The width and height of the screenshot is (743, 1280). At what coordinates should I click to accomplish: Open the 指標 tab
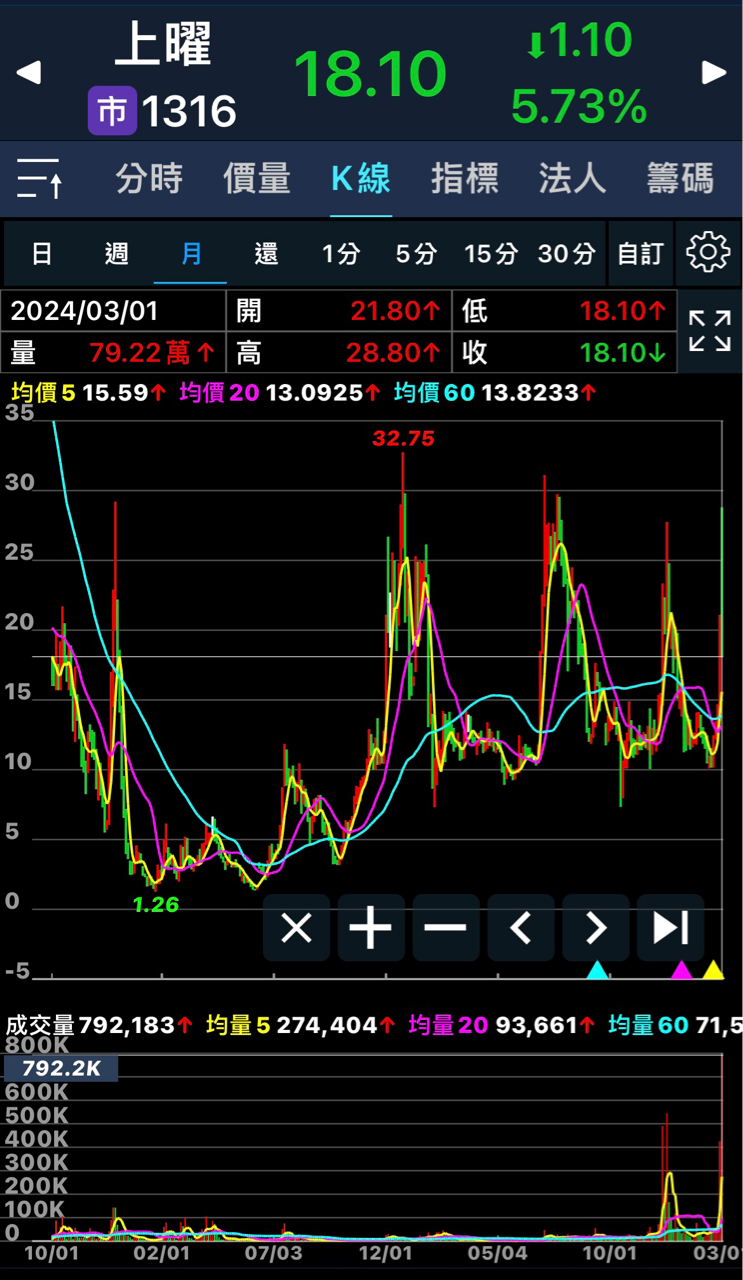pos(464,179)
